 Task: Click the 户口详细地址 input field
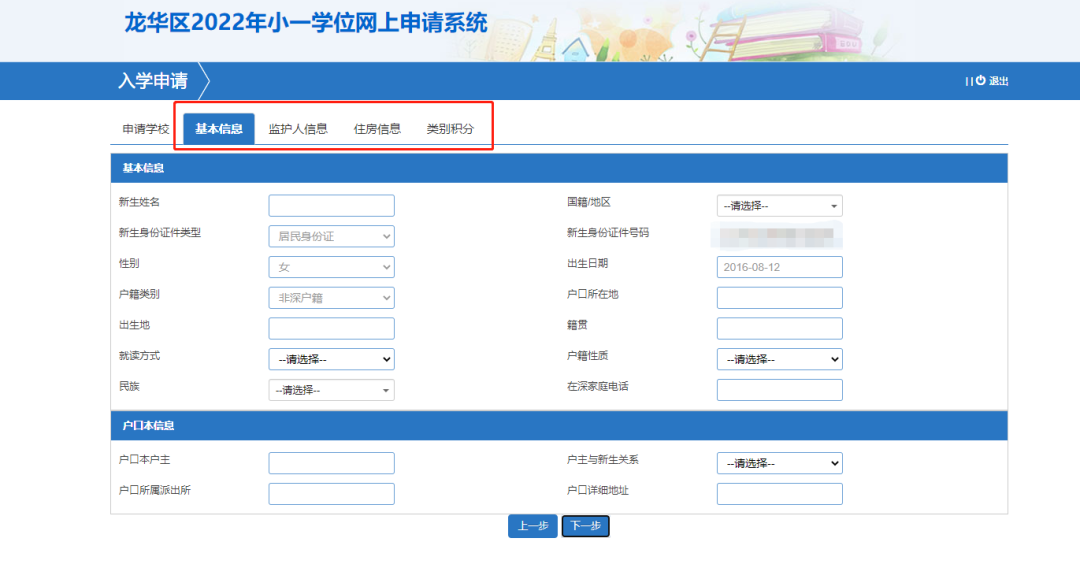(779, 493)
